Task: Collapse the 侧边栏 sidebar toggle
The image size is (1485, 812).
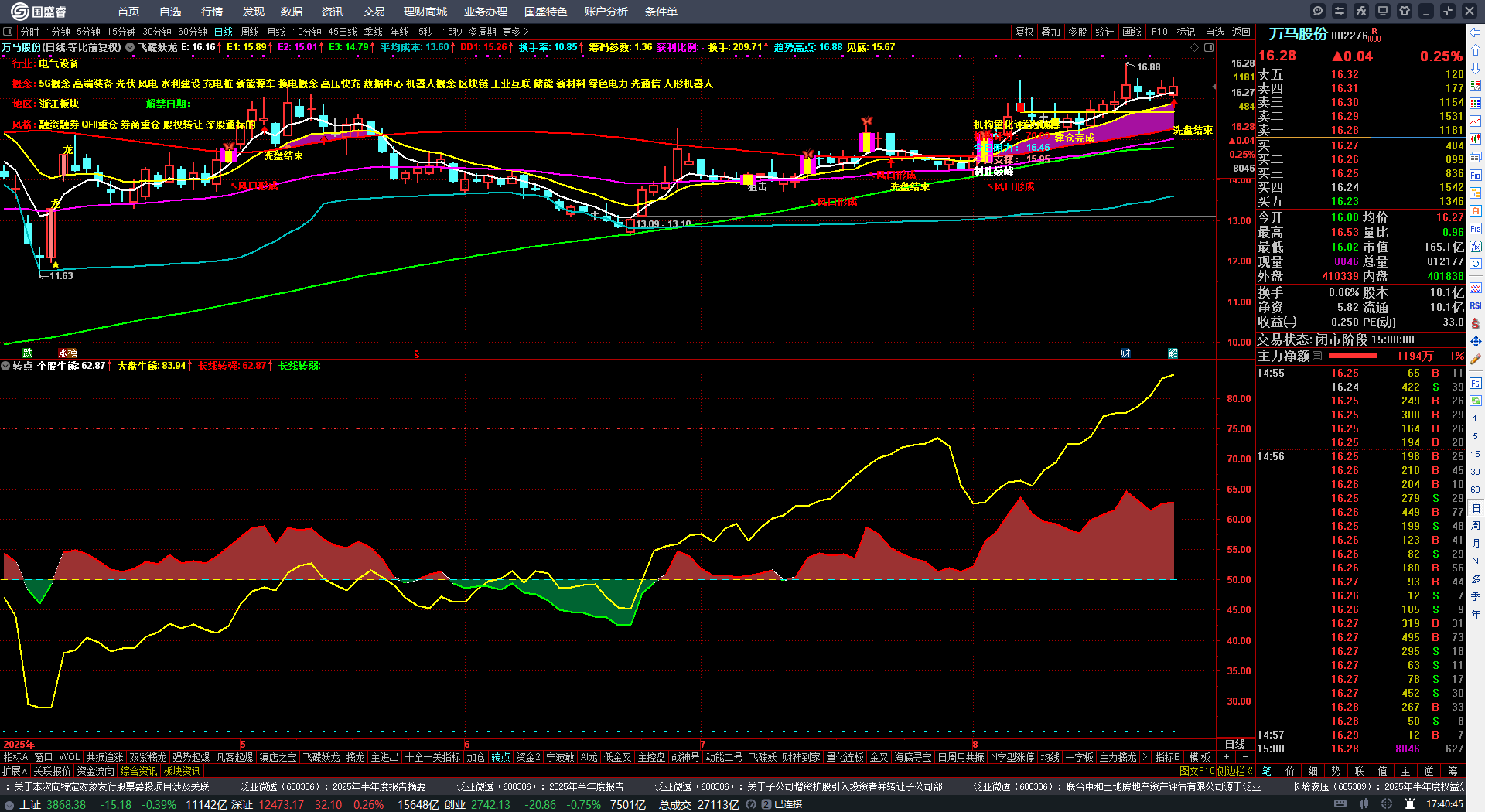Action: [x=1235, y=771]
